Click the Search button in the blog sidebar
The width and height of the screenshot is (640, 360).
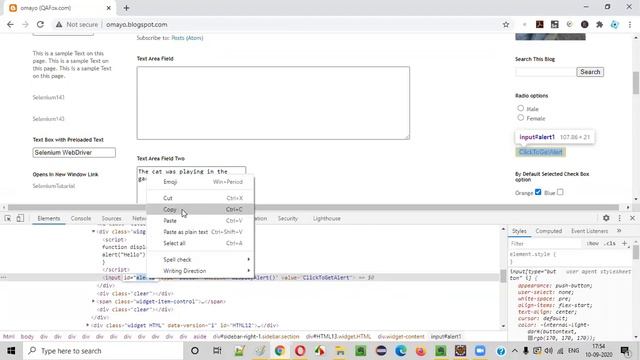tap(590, 72)
